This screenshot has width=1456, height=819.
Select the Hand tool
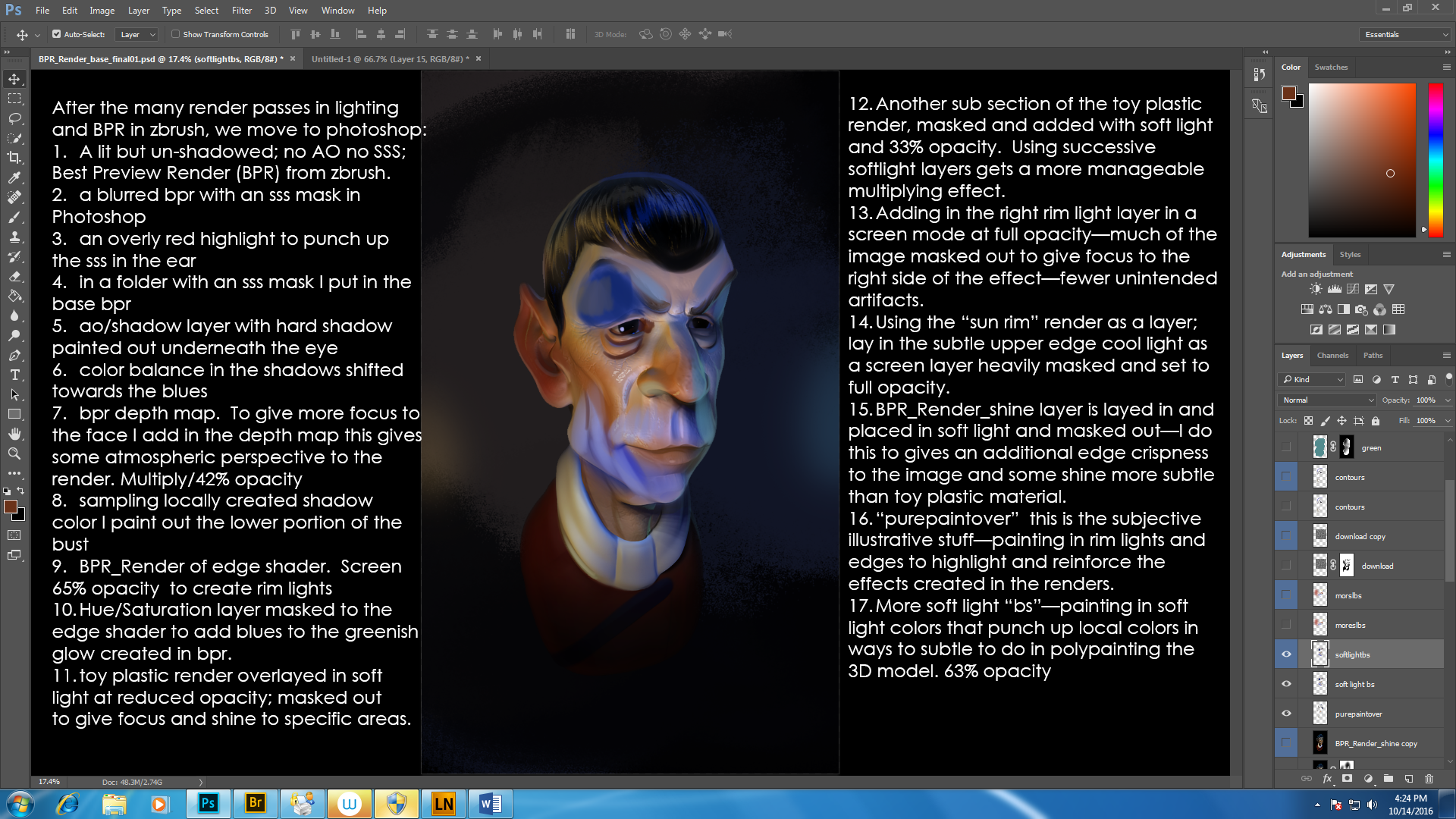pyautogui.click(x=14, y=434)
